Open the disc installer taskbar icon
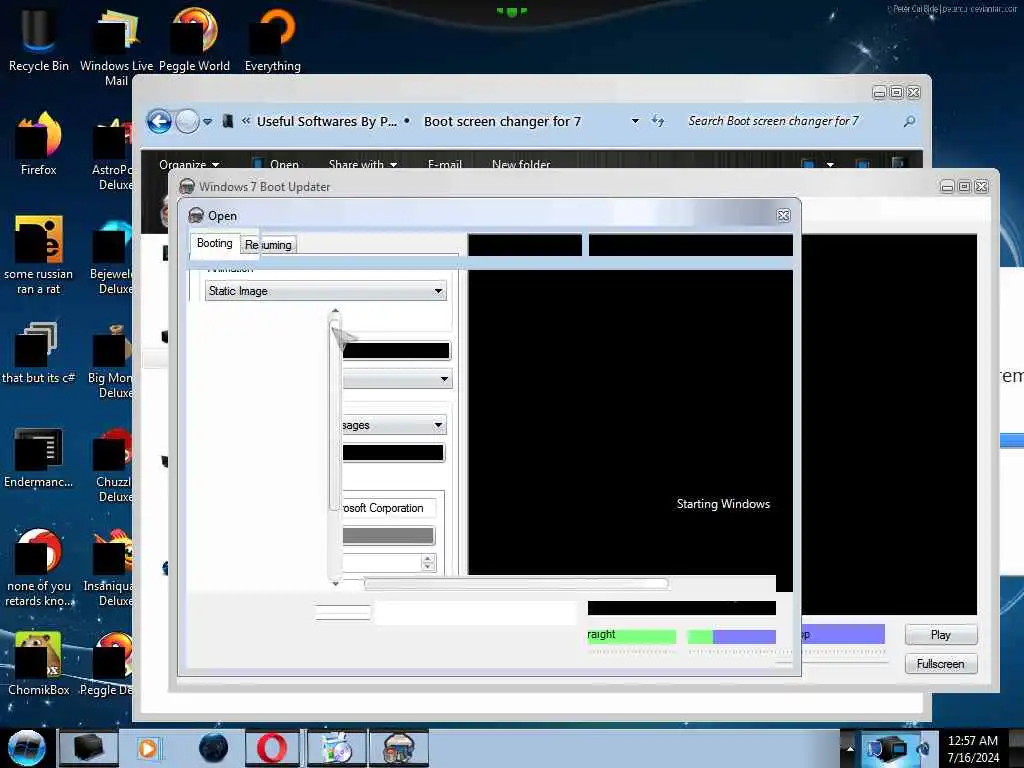 pyautogui.click(x=336, y=748)
